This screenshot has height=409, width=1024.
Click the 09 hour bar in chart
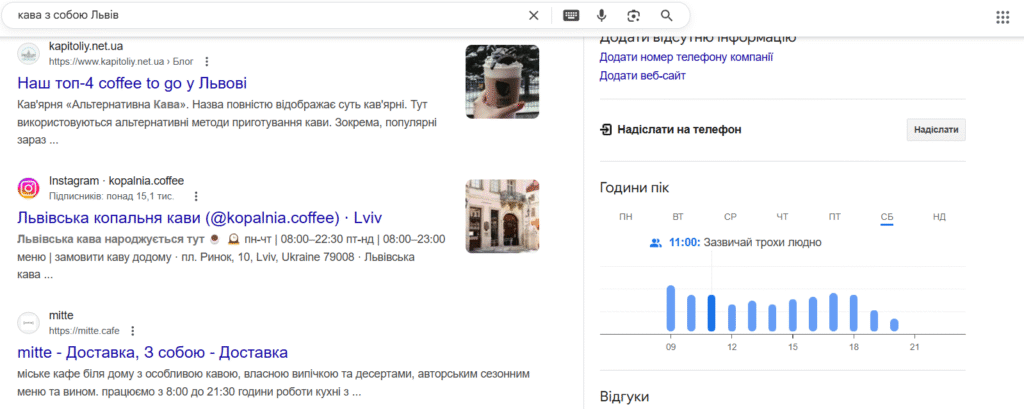(x=671, y=308)
